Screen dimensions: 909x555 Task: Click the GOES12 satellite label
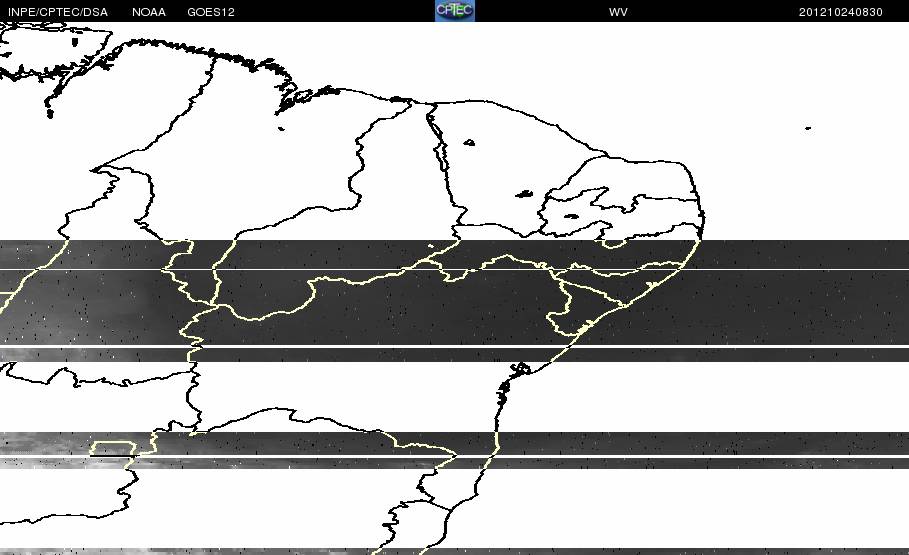[x=211, y=12]
